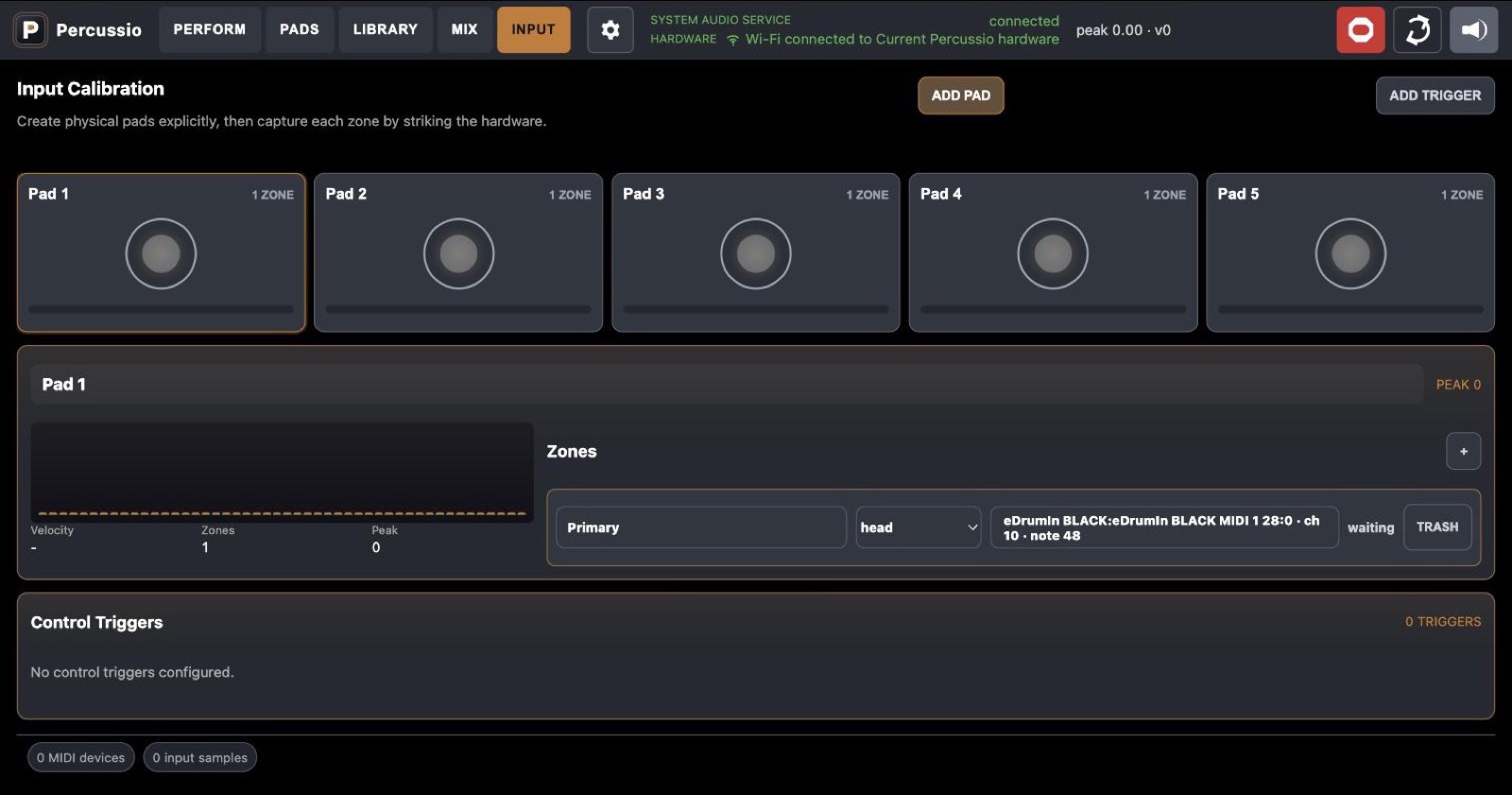Open the head zone type dropdown
1512x795 pixels.
919,527
